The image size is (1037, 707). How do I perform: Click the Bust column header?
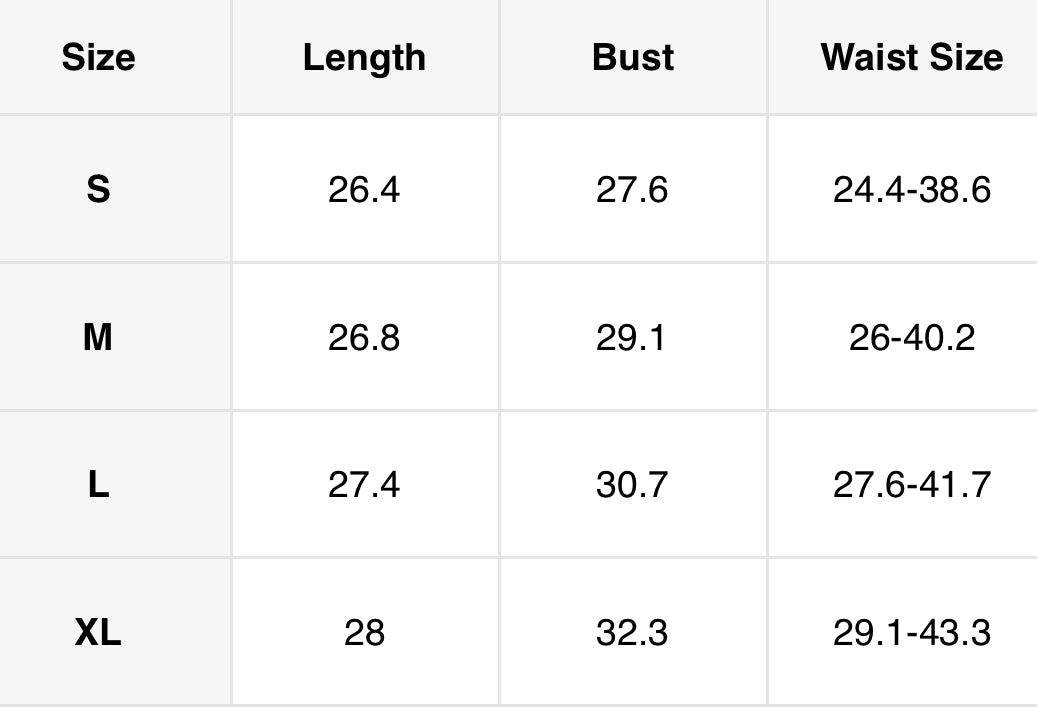(632, 58)
